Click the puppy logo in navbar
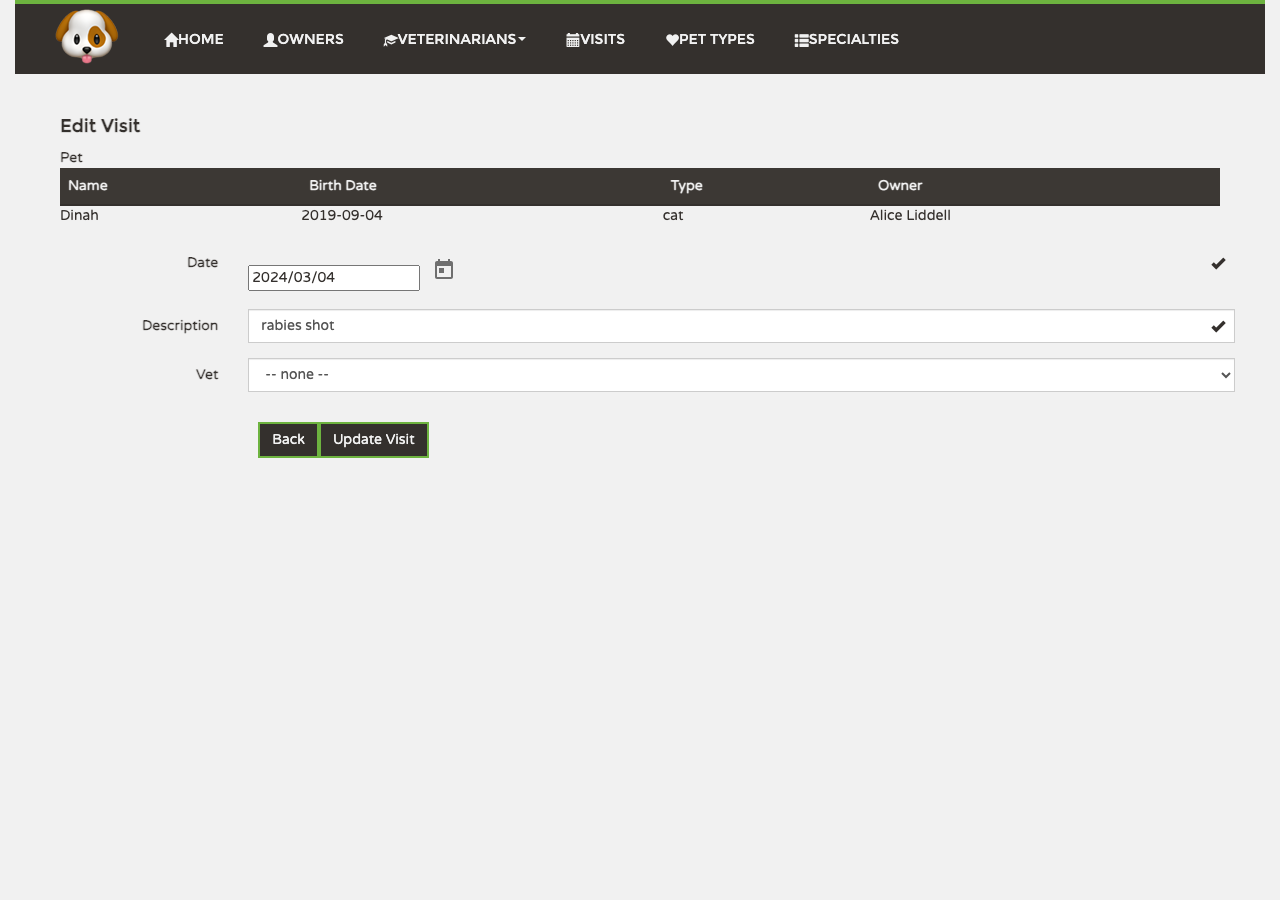 point(87,37)
